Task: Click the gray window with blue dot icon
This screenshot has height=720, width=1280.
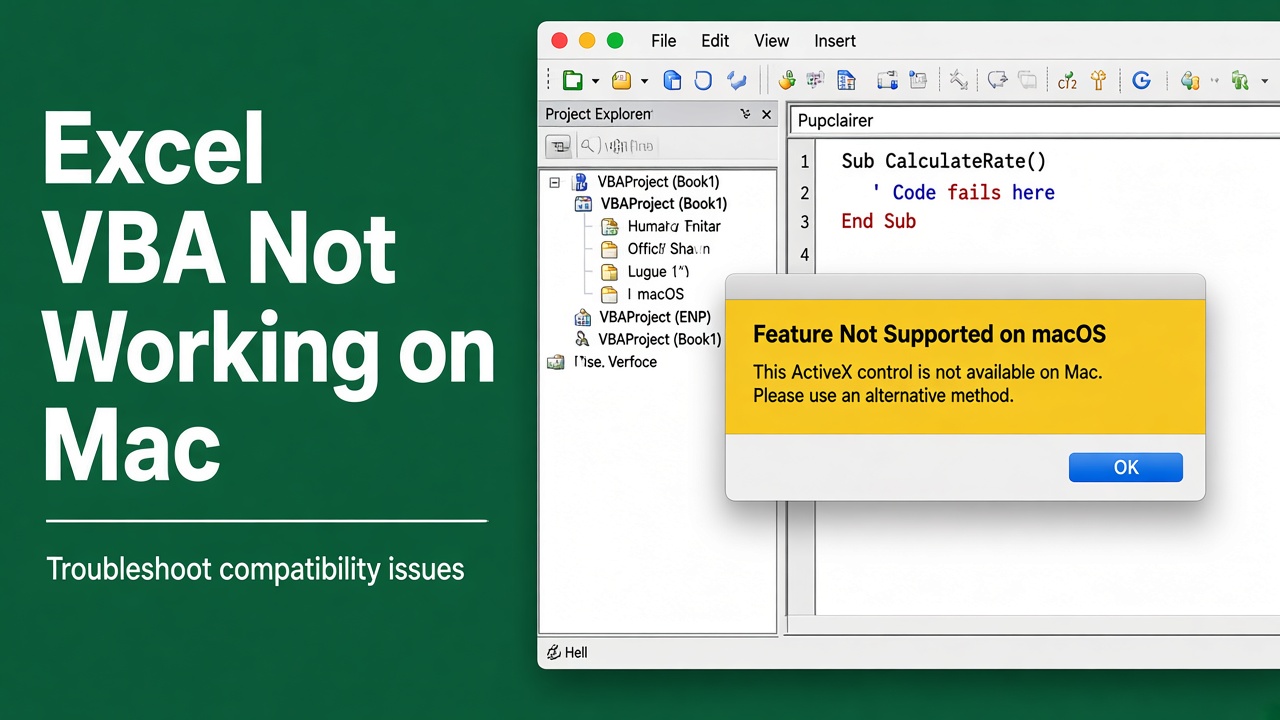Action: (x=919, y=81)
